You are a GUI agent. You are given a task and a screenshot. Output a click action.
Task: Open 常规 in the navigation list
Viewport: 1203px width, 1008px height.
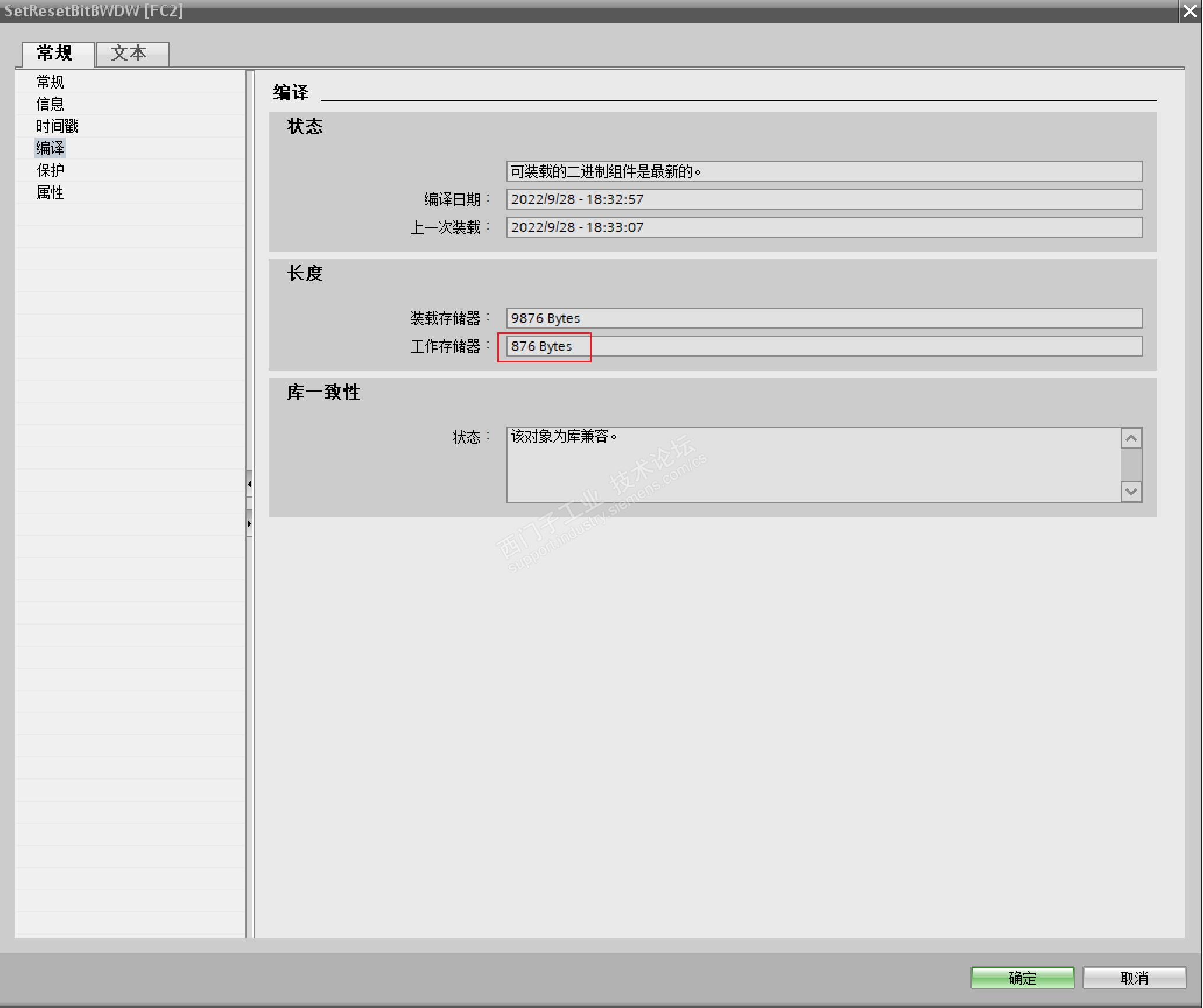[50, 82]
